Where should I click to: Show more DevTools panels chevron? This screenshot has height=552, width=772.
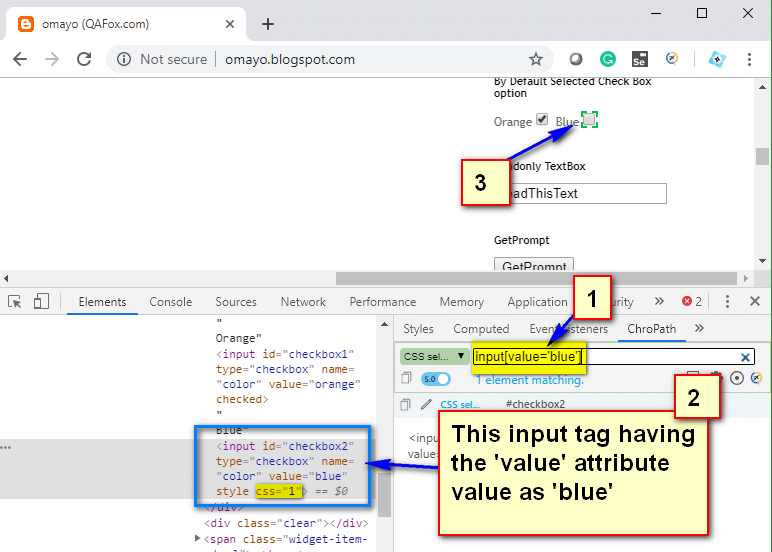click(x=659, y=301)
